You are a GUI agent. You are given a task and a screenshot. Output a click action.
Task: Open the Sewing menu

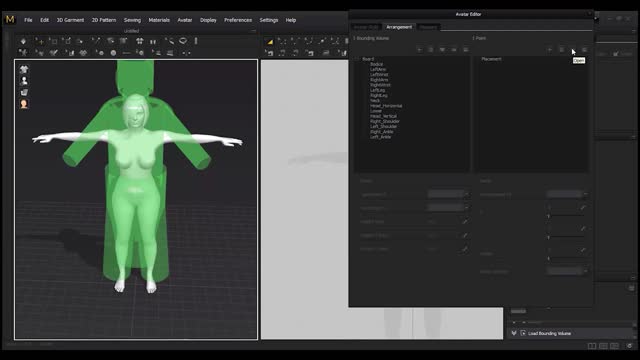coord(132,20)
